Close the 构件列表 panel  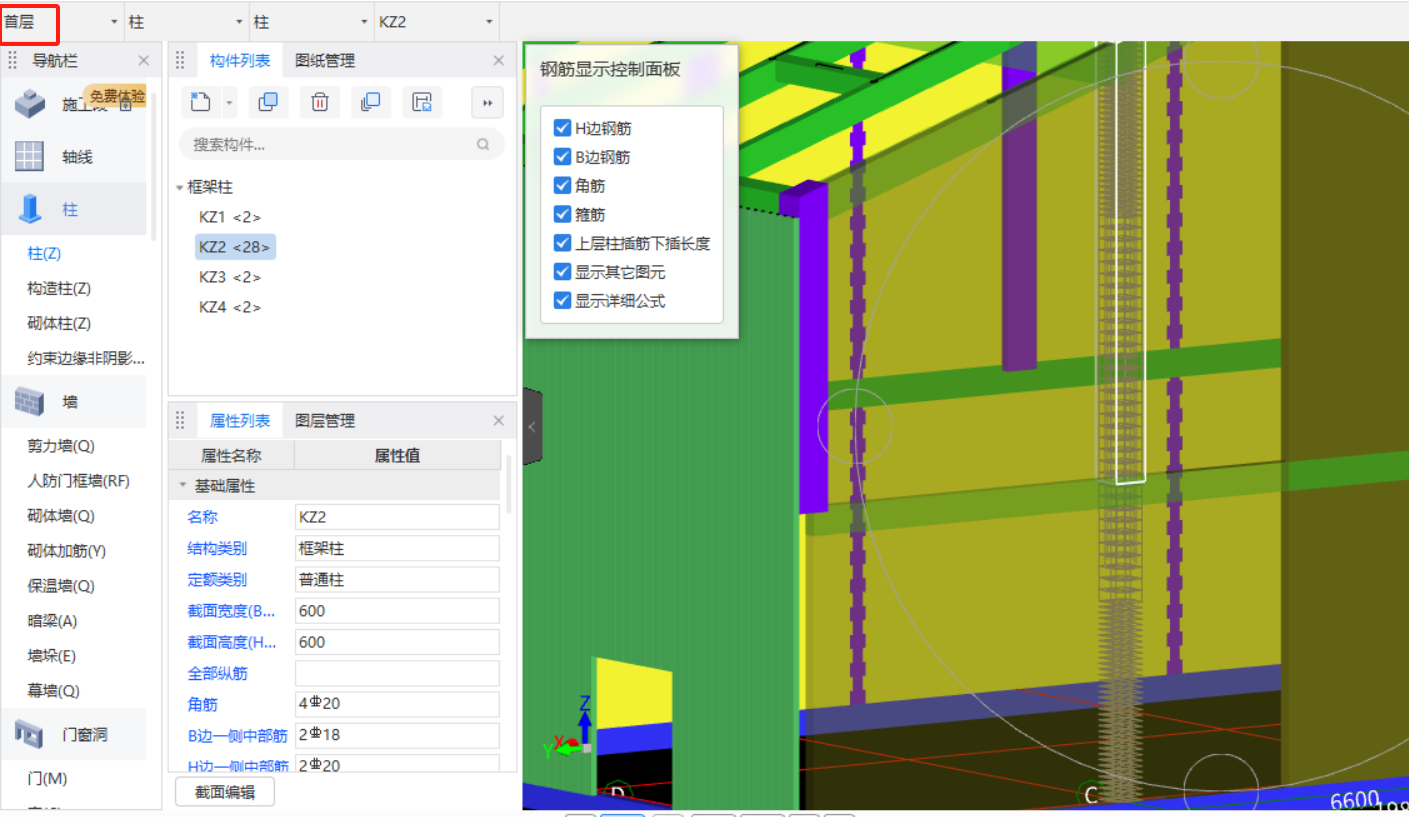[499, 61]
